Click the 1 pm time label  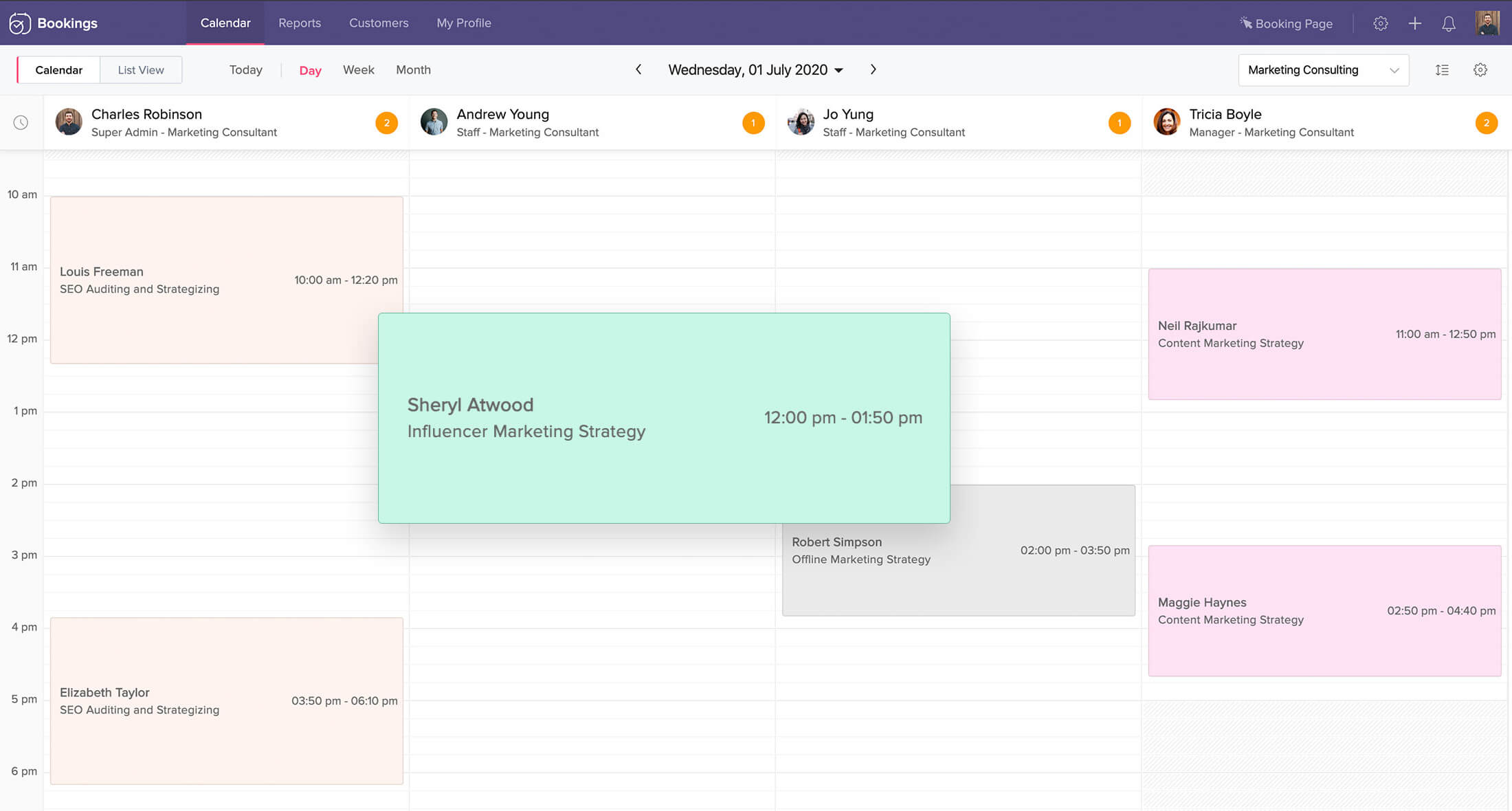25,411
